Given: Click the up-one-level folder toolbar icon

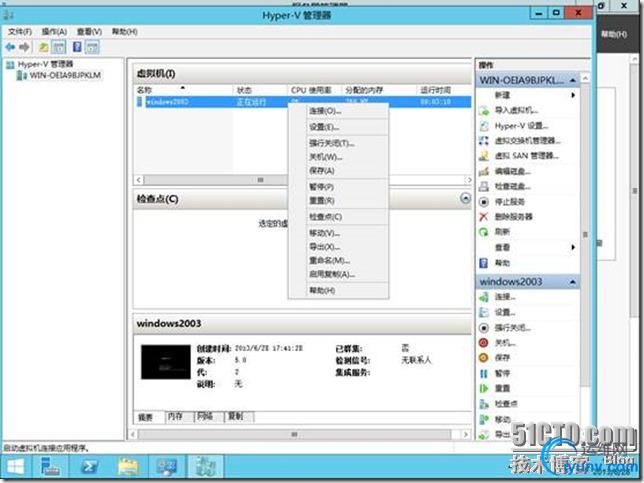Looking at the screenshot, I should pos(44,47).
